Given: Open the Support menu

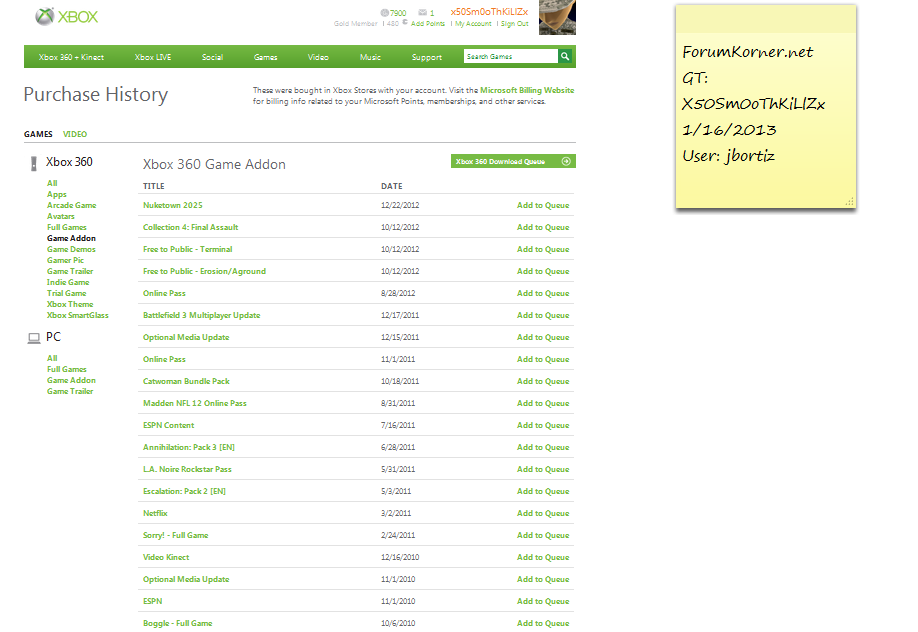Looking at the screenshot, I should 426,57.
